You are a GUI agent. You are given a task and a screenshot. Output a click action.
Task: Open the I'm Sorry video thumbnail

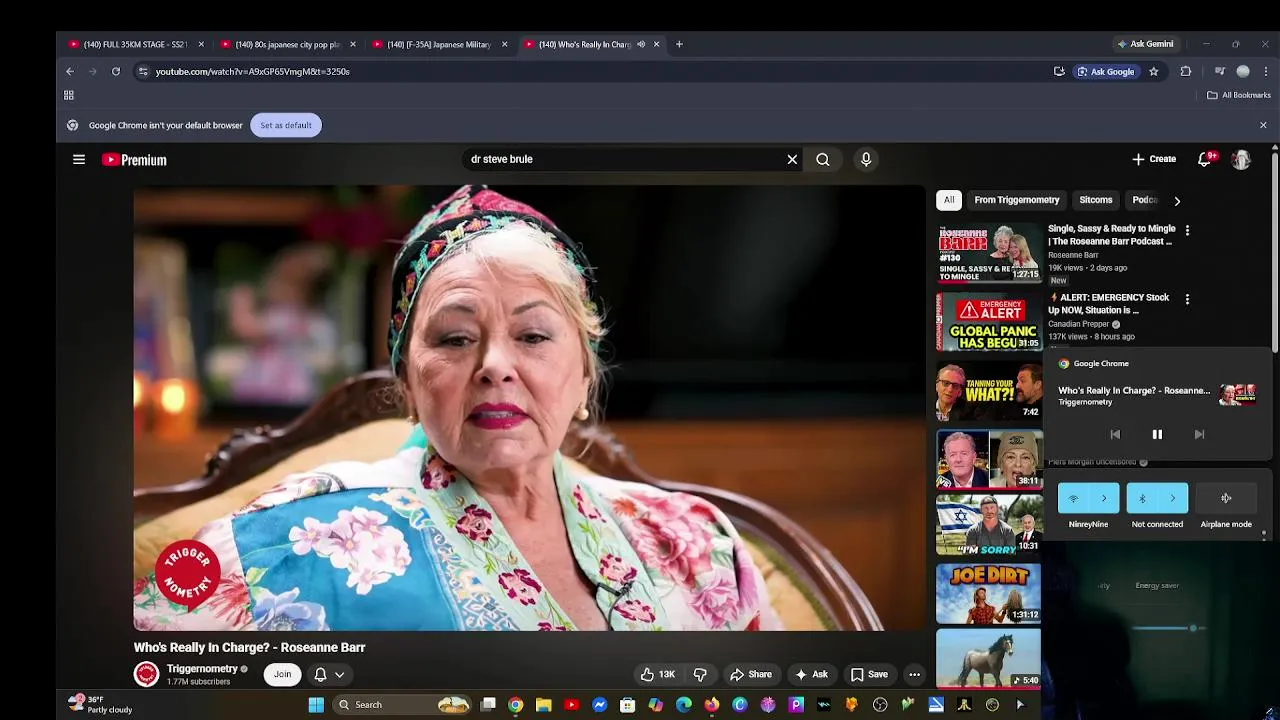click(x=989, y=524)
